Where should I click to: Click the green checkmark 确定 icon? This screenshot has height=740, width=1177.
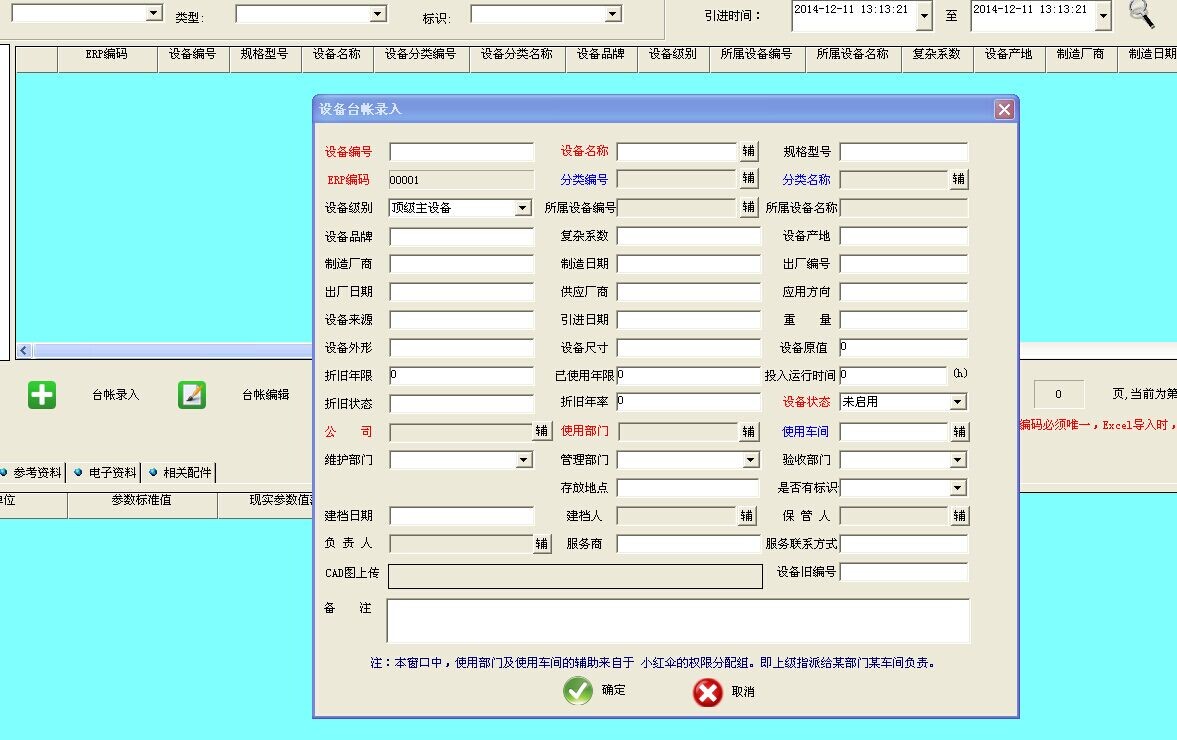(578, 690)
